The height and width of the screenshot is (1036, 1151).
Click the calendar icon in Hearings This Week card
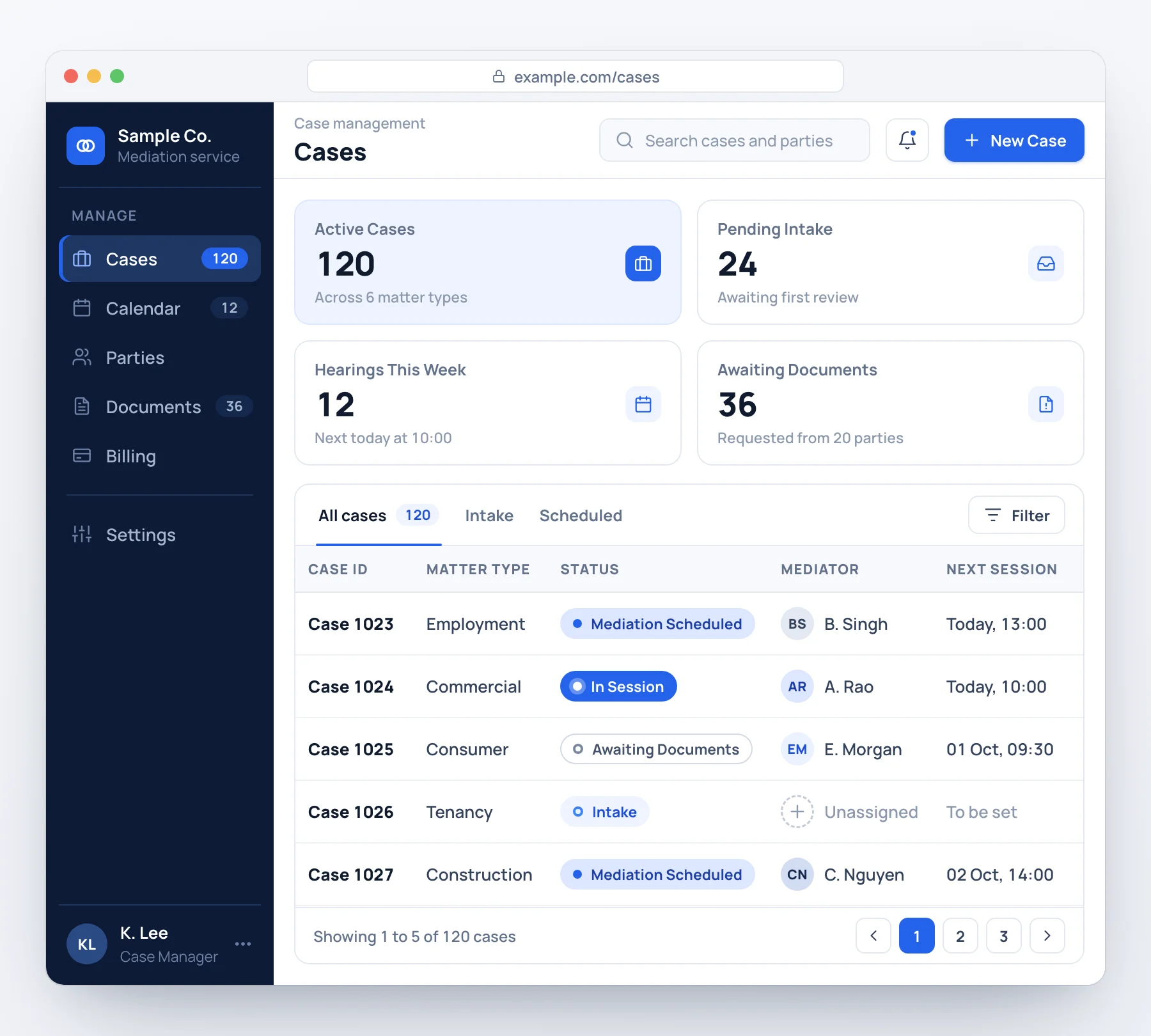tap(643, 404)
